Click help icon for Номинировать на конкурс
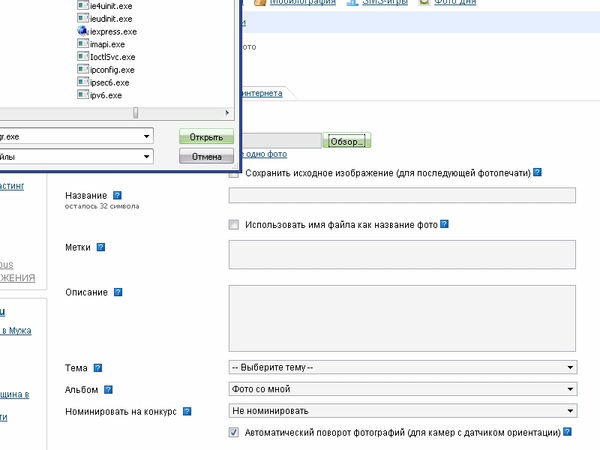Viewport: 600px width, 450px height. [187, 411]
